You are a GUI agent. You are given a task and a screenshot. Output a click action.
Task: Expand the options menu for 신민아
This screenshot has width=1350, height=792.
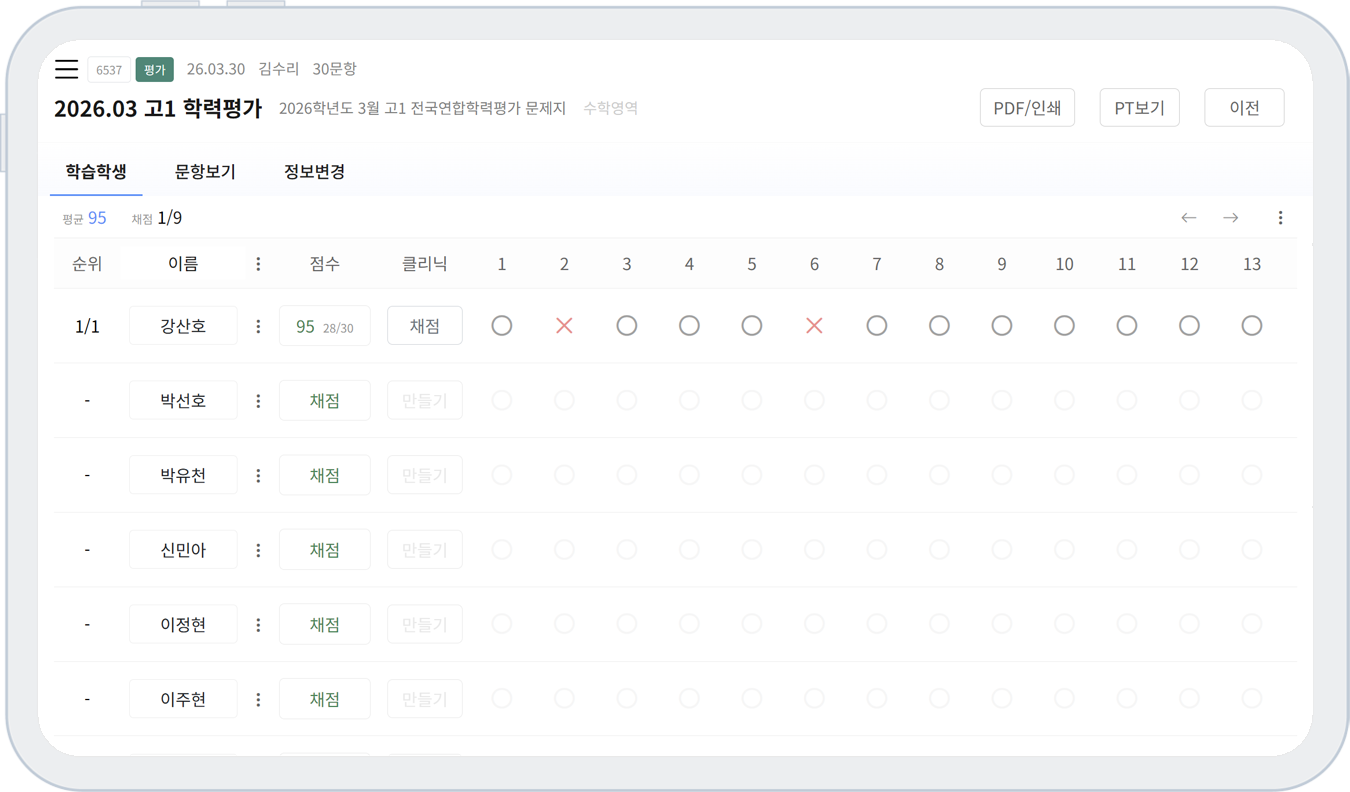pos(258,550)
